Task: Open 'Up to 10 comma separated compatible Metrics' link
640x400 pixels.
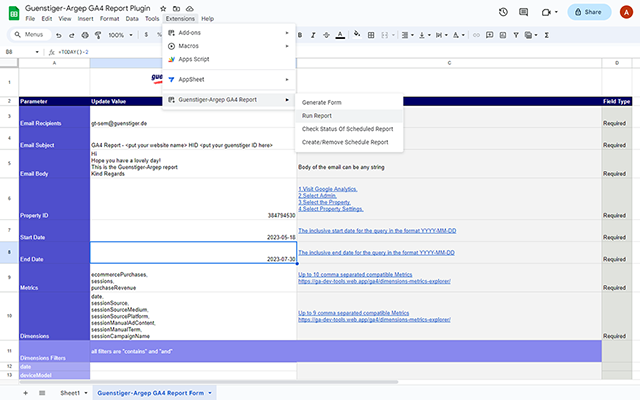Action: click(x=355, y=275)
